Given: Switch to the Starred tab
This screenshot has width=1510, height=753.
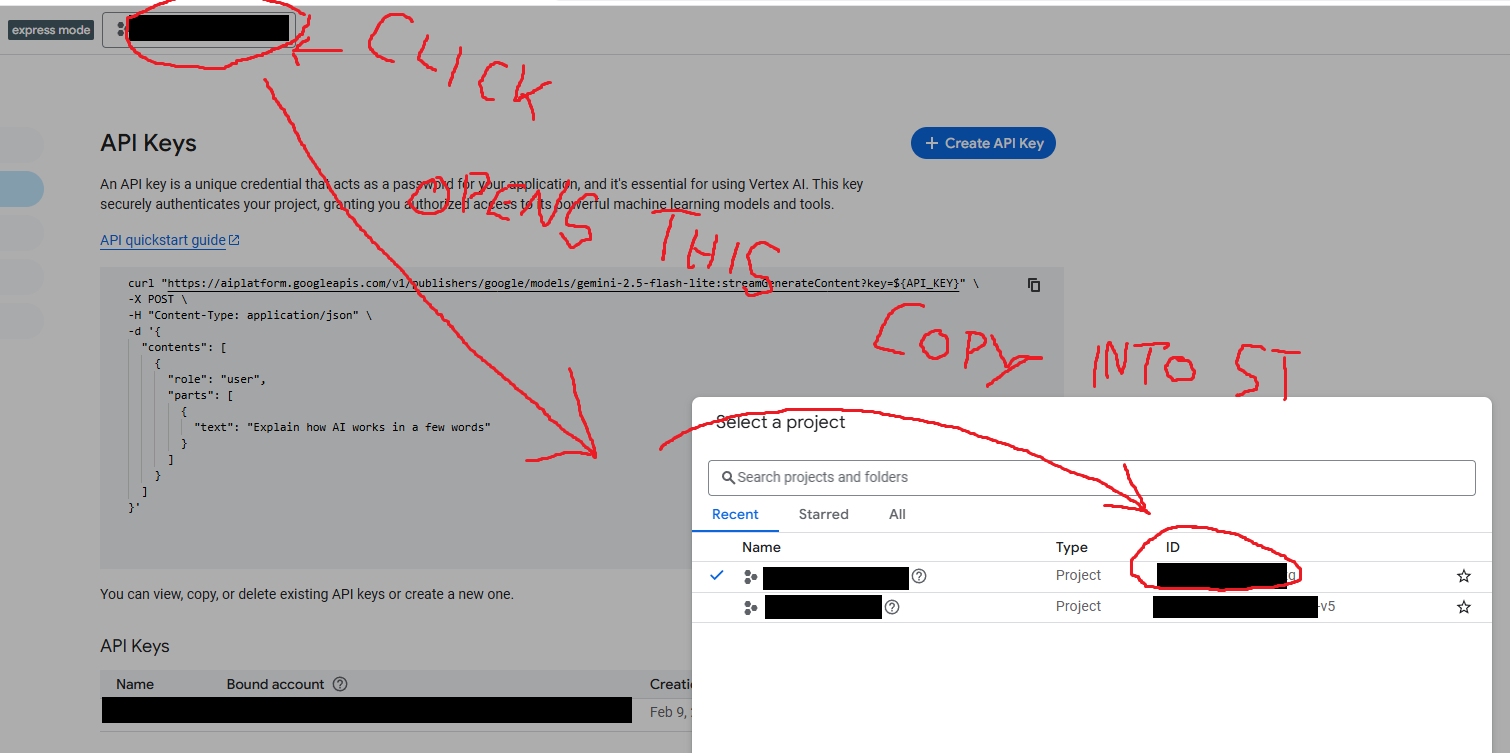Looking at the screenshot, I should [x=823, y=514].
